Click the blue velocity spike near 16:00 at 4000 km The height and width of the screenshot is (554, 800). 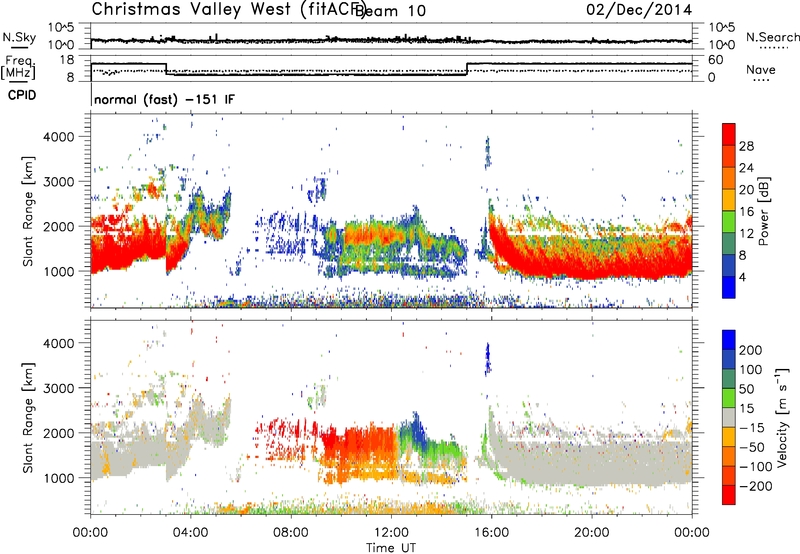[x=487, y=358]
